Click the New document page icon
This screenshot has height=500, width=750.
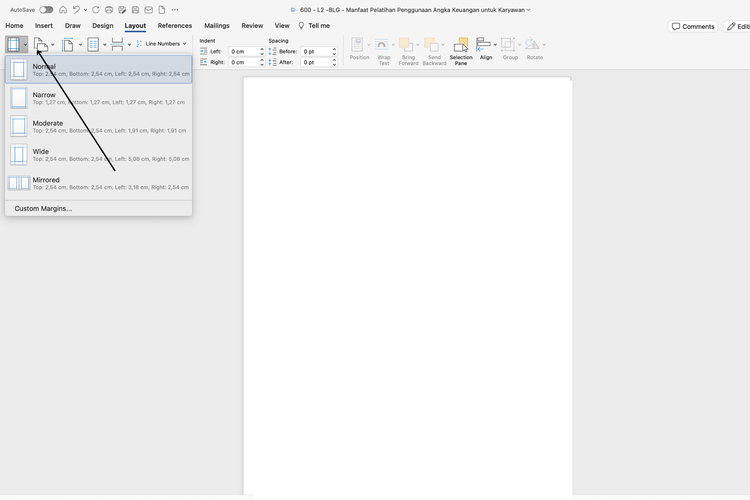162,10
